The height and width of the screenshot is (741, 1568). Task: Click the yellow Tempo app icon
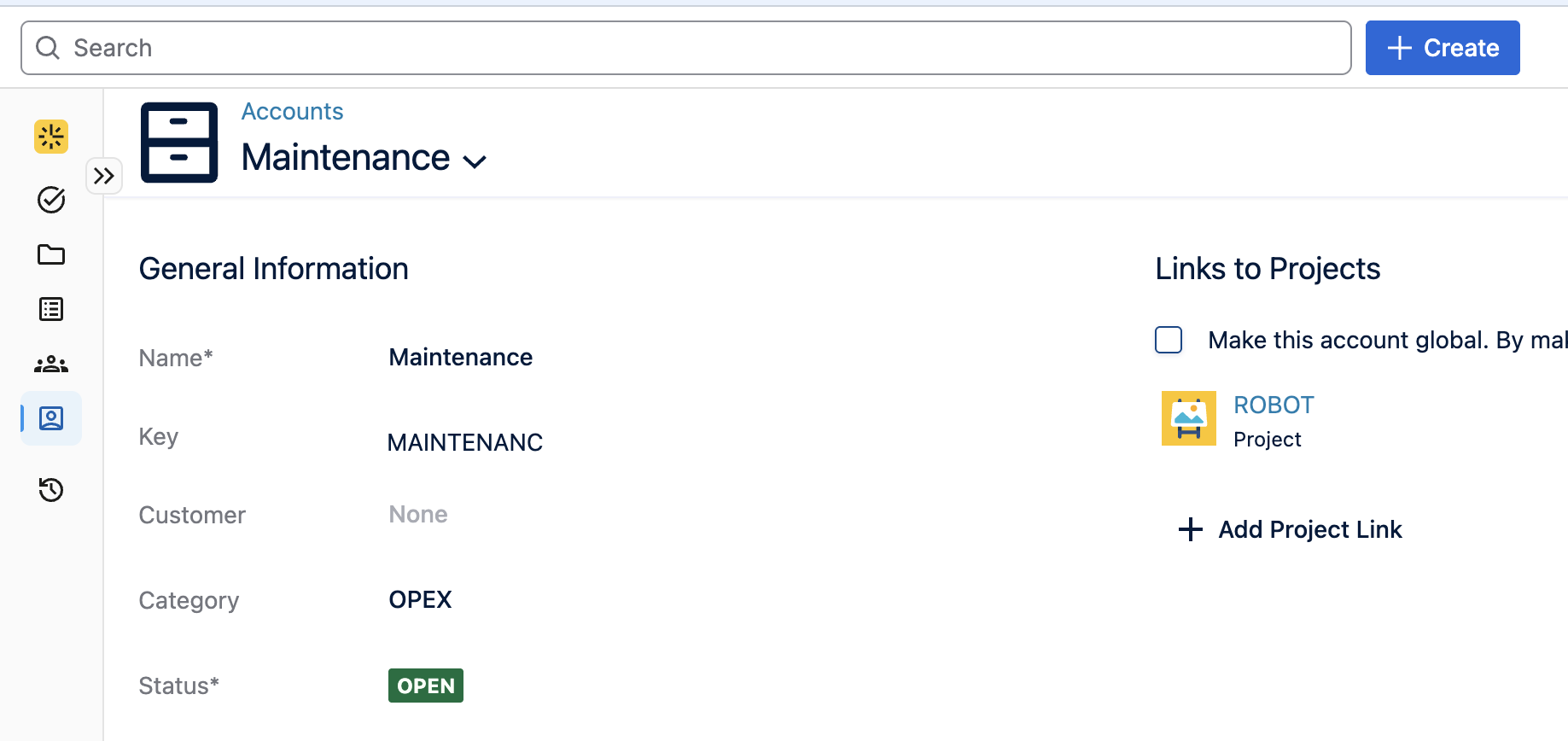click(50, 137)
